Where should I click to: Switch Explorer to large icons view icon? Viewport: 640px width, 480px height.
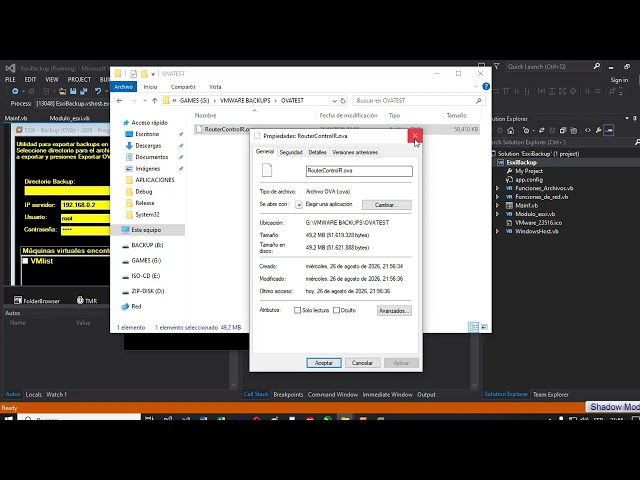tap(484, 327)
